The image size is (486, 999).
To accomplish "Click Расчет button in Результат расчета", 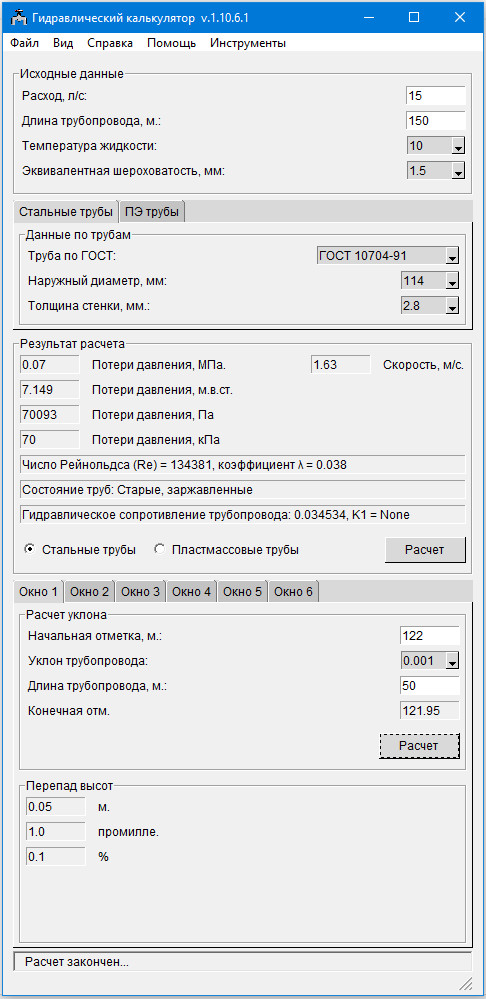I will pos(425,549).
